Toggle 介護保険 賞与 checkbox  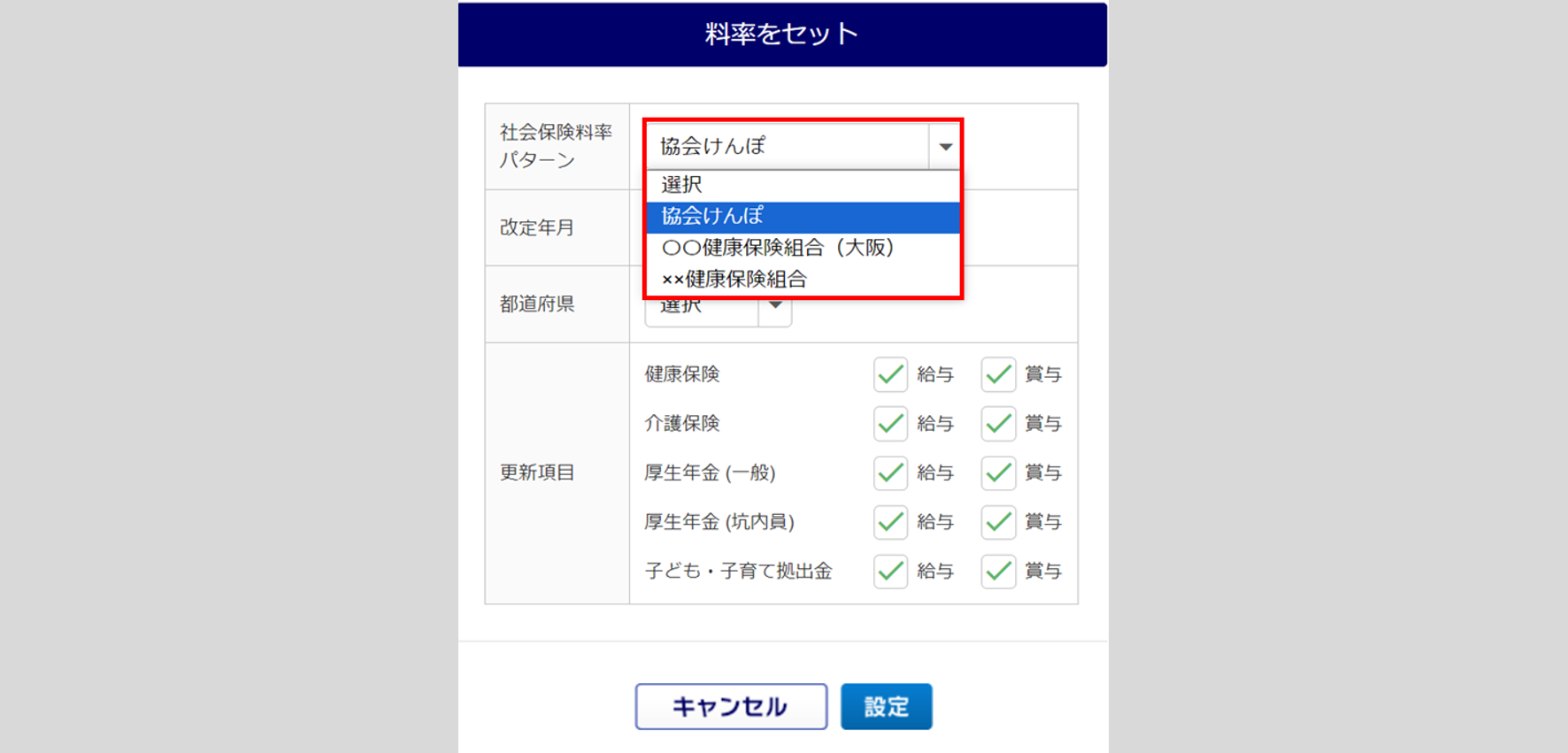[998, 424]
